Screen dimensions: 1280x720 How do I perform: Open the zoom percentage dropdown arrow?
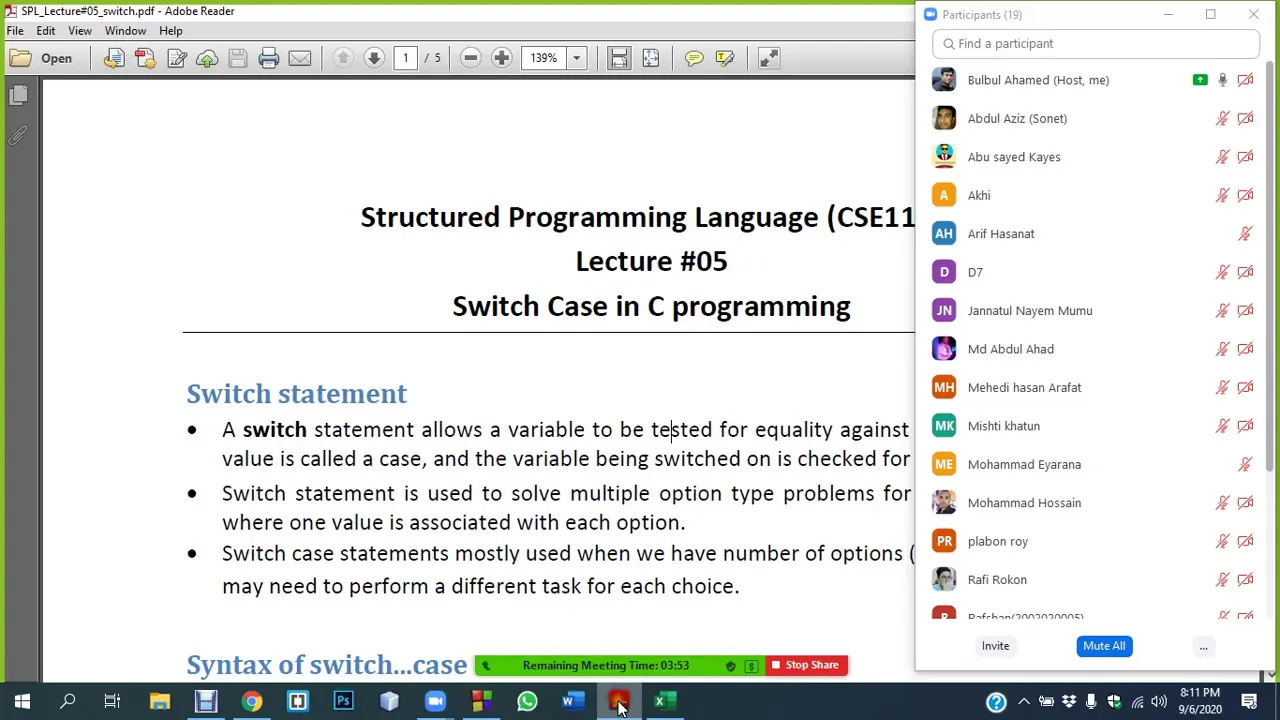click(576, 58)
